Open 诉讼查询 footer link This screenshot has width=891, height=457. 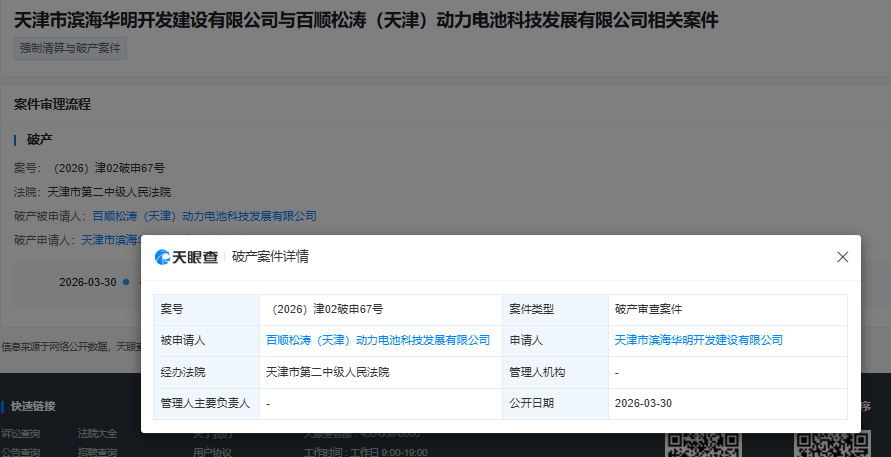[20, 433]
